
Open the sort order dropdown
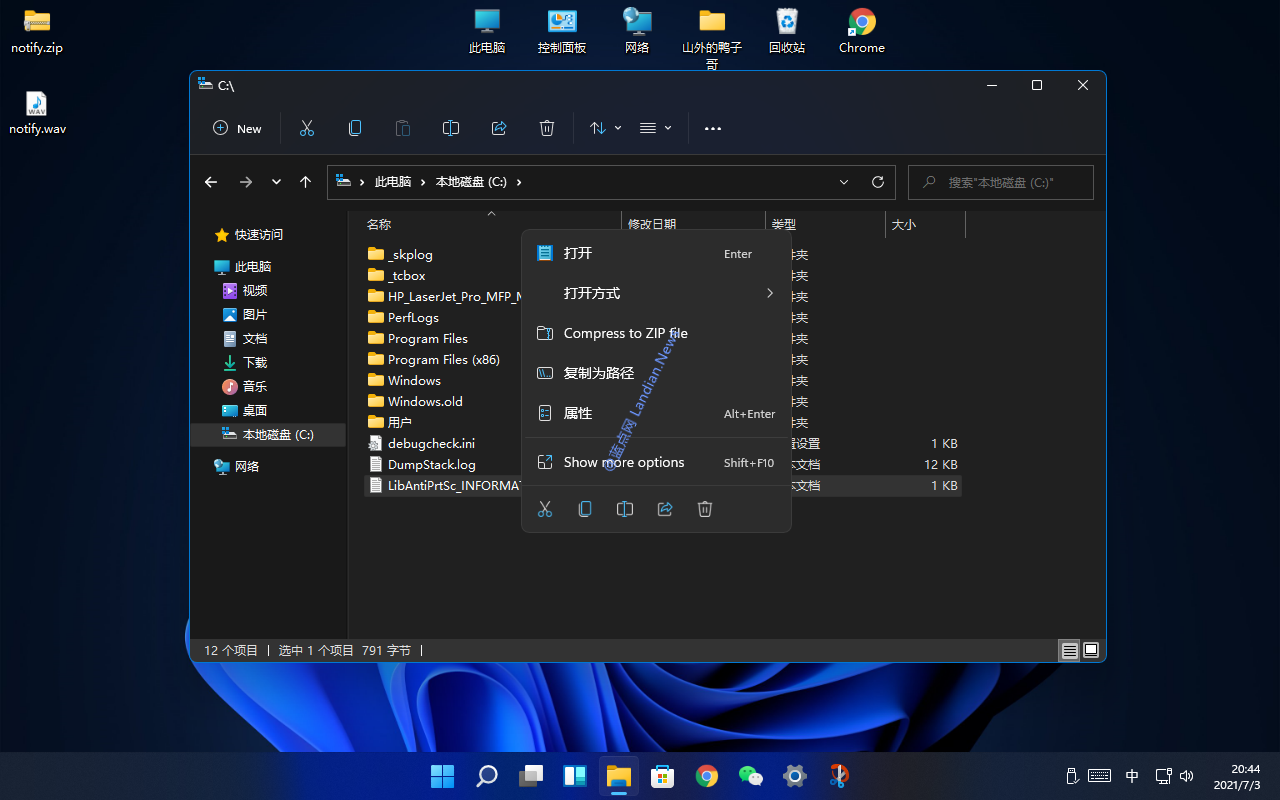604,128
